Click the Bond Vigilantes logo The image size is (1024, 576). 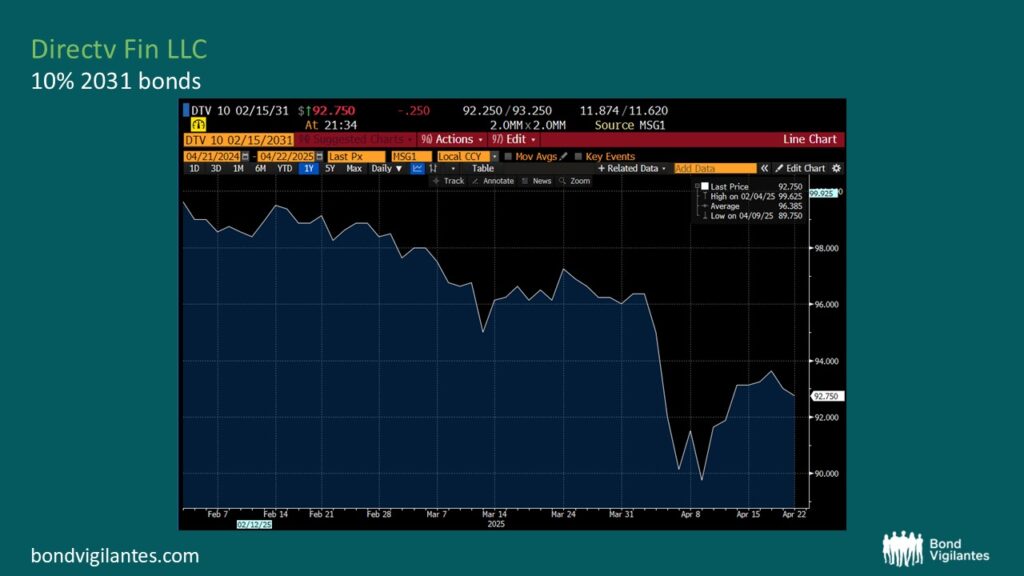click(935, 549)
